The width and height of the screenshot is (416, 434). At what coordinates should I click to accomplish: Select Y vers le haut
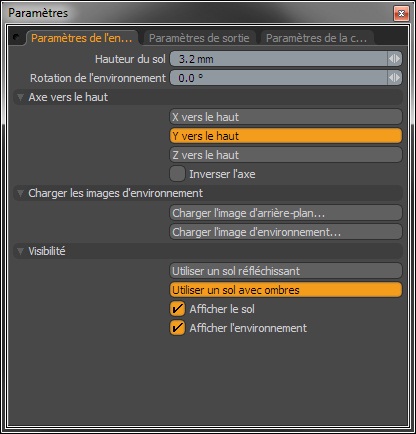pyautogui.click(x=286, y=136)
